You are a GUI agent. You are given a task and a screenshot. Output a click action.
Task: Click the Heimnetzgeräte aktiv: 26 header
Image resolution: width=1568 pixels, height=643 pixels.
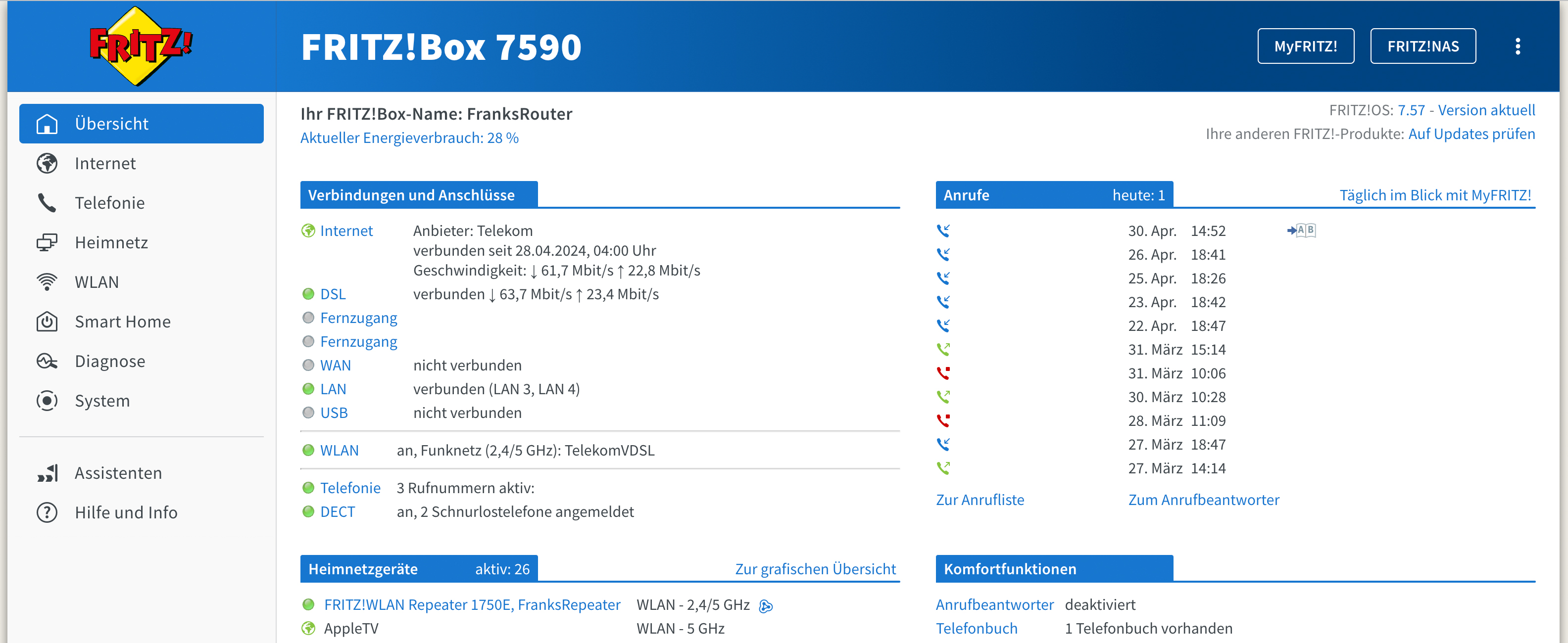click(419, 569)
